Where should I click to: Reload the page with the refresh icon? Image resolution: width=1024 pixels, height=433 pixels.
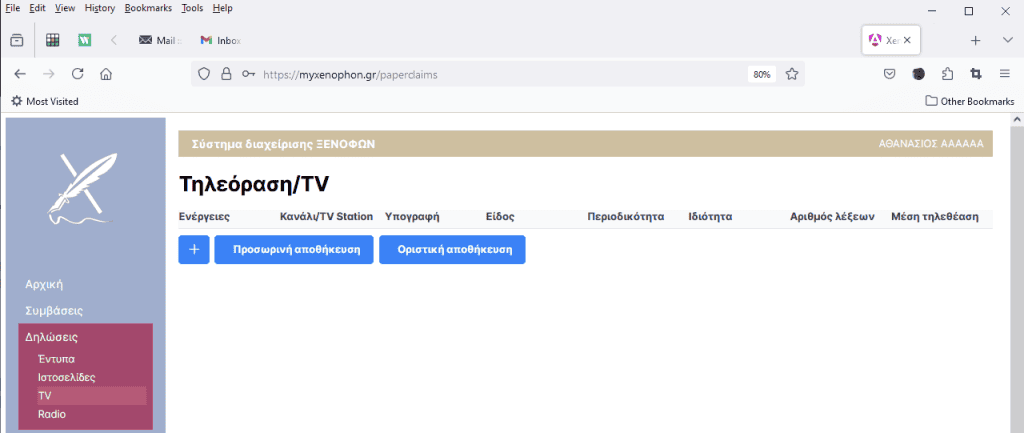(77, 74)
